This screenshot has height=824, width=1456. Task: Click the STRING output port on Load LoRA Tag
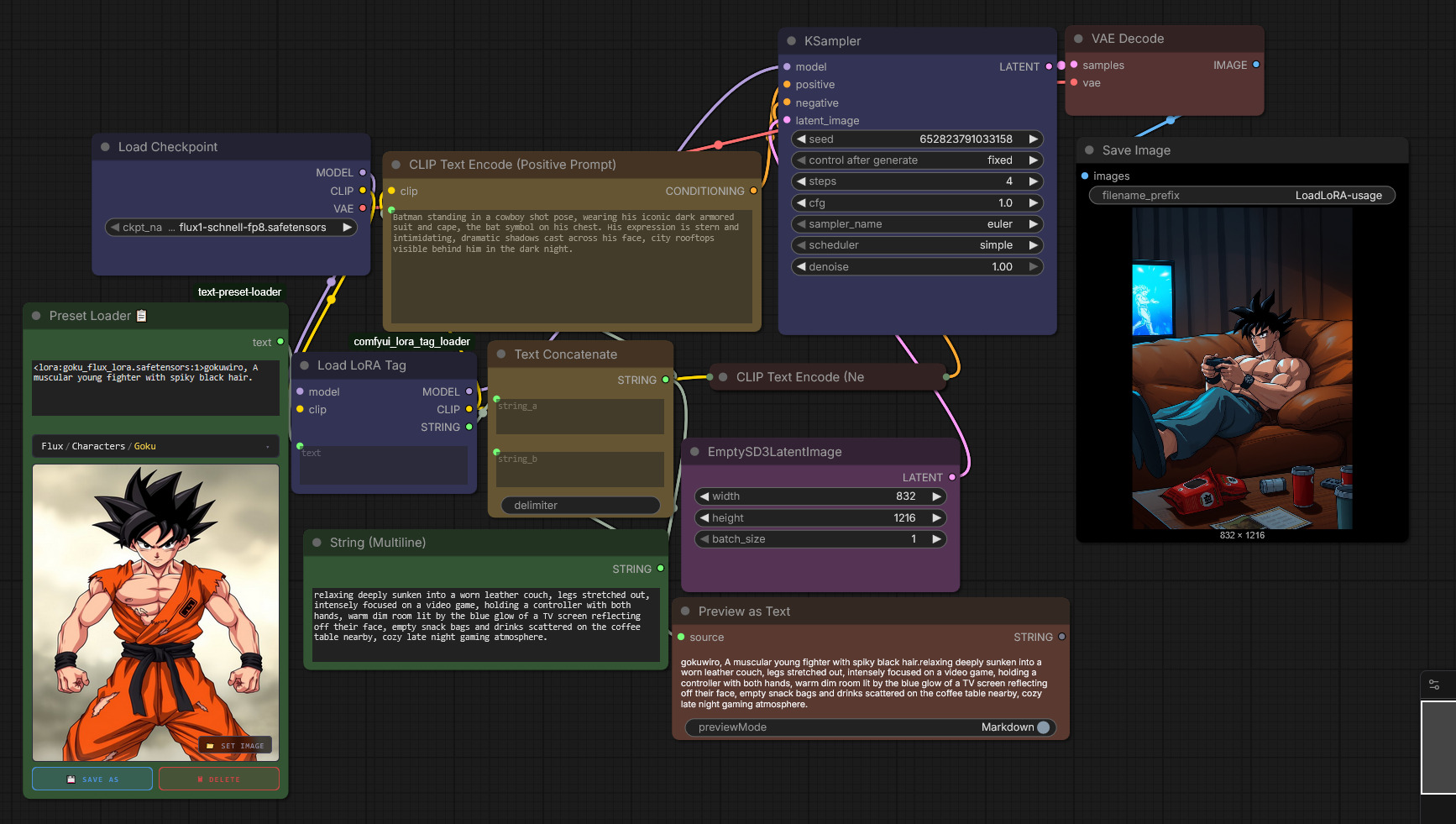469,428
